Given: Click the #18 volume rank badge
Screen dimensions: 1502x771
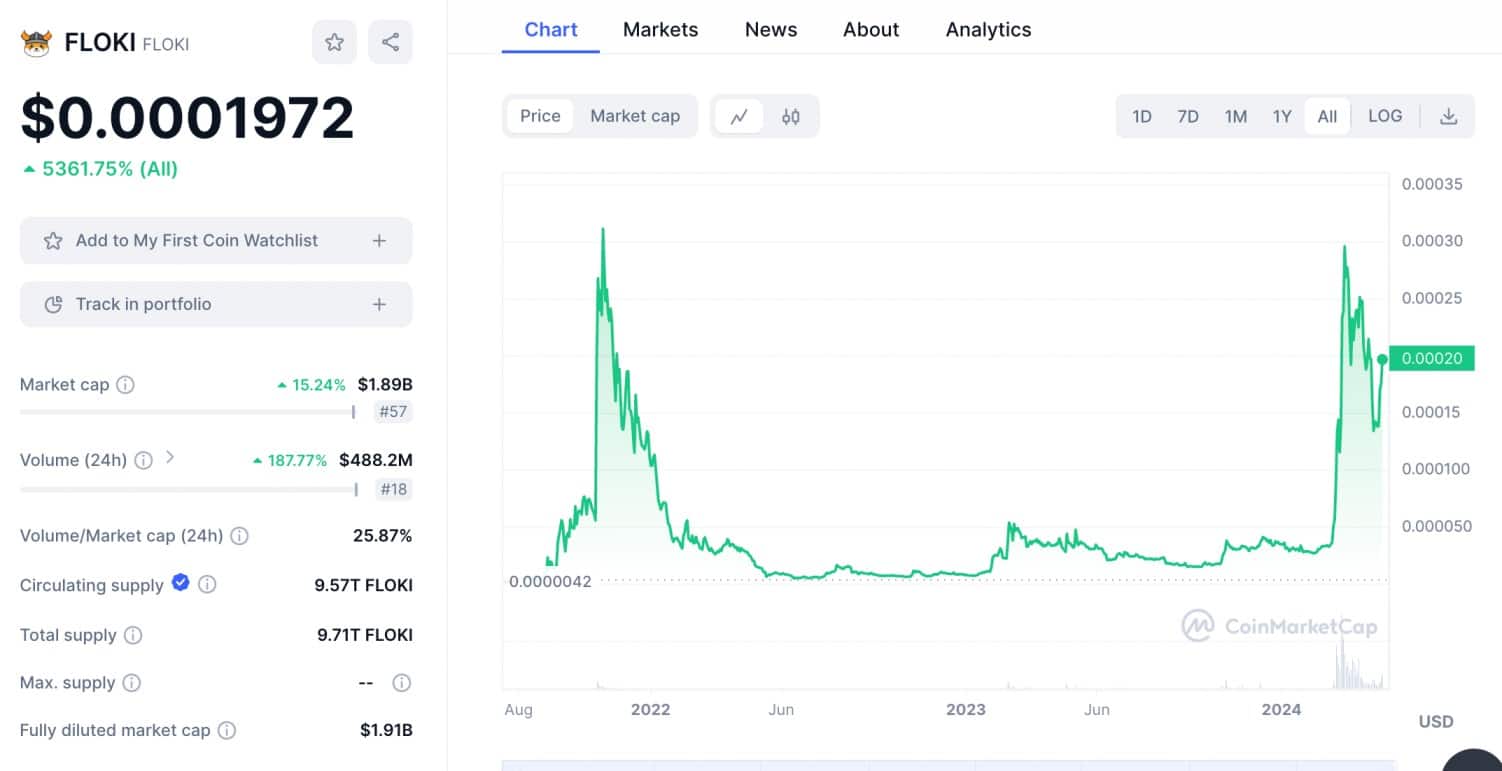Looking at the screenshot, I should pos(393,489).
